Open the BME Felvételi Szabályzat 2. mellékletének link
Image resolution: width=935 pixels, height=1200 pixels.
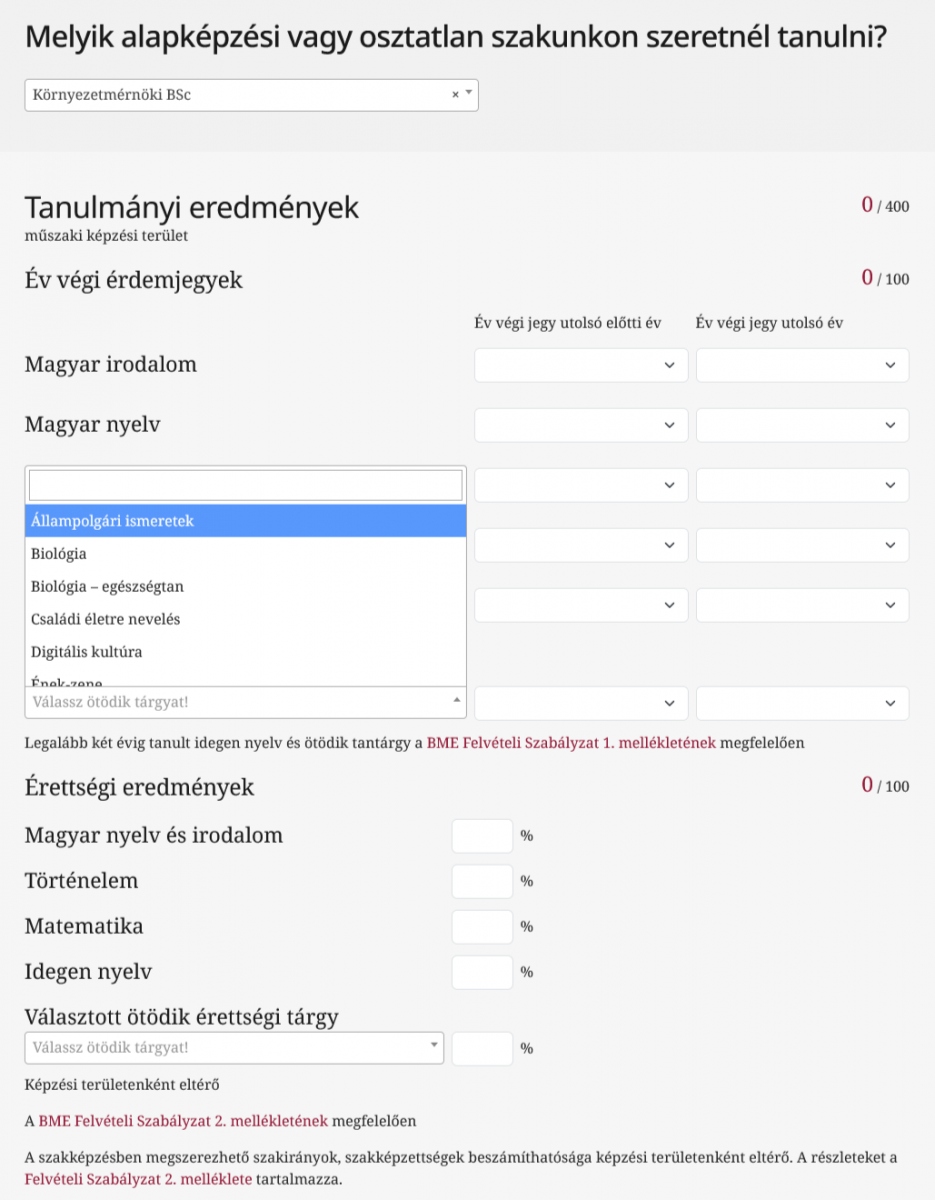point(183,1120)
